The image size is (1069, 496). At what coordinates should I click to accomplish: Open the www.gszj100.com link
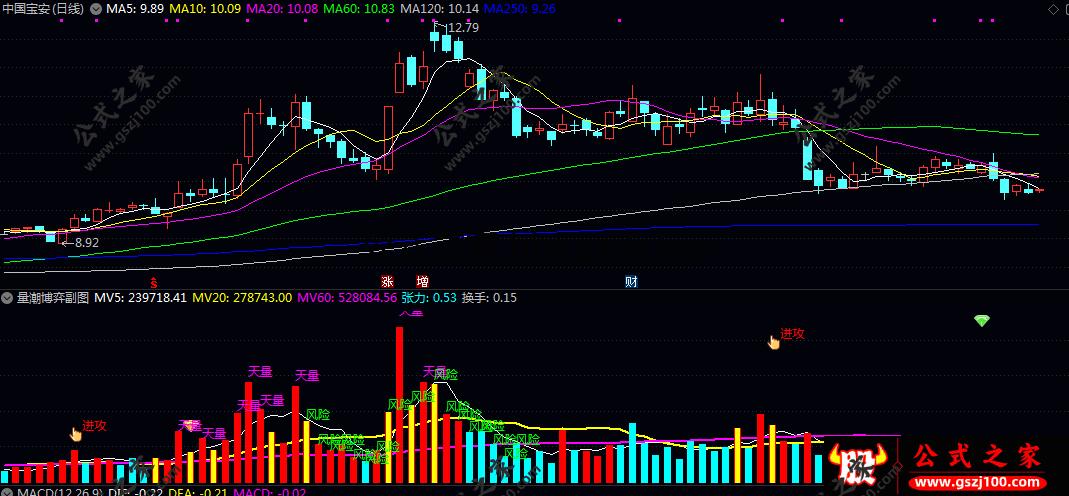pyautogui.click(x=980, y=483)
